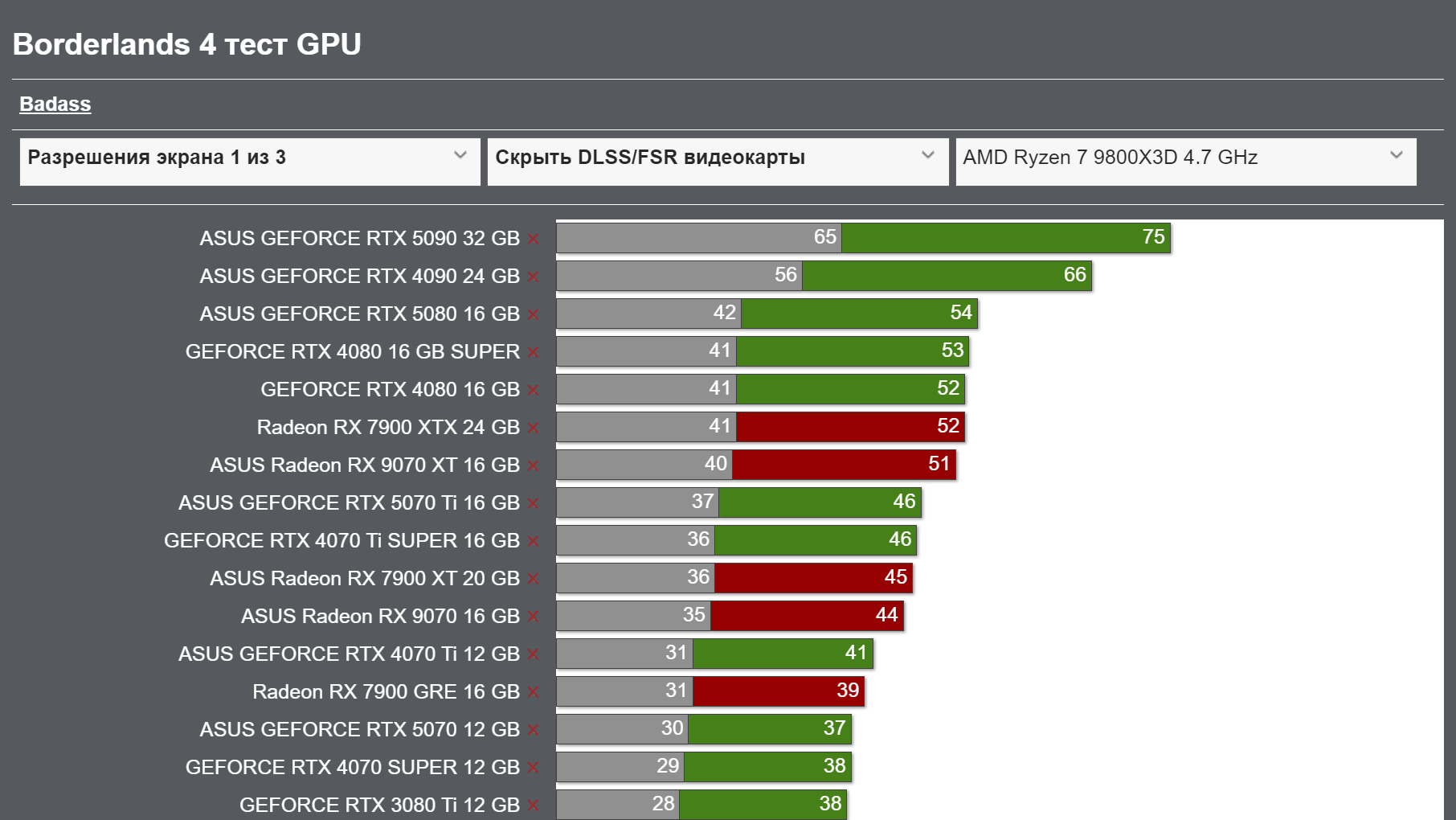Click the Borderlands 4 GPU test heading
Screen dimensions: 1456x820
click(x=187, y=44)
